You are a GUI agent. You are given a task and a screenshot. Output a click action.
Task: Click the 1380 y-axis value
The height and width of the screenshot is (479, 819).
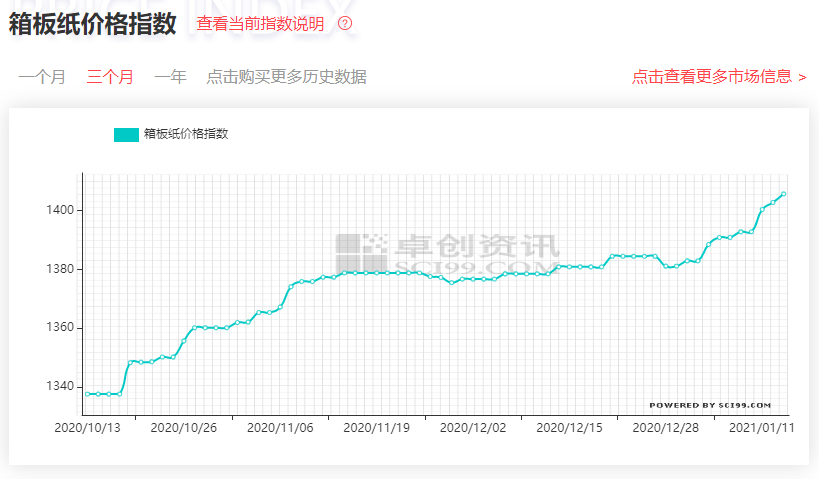60,269
